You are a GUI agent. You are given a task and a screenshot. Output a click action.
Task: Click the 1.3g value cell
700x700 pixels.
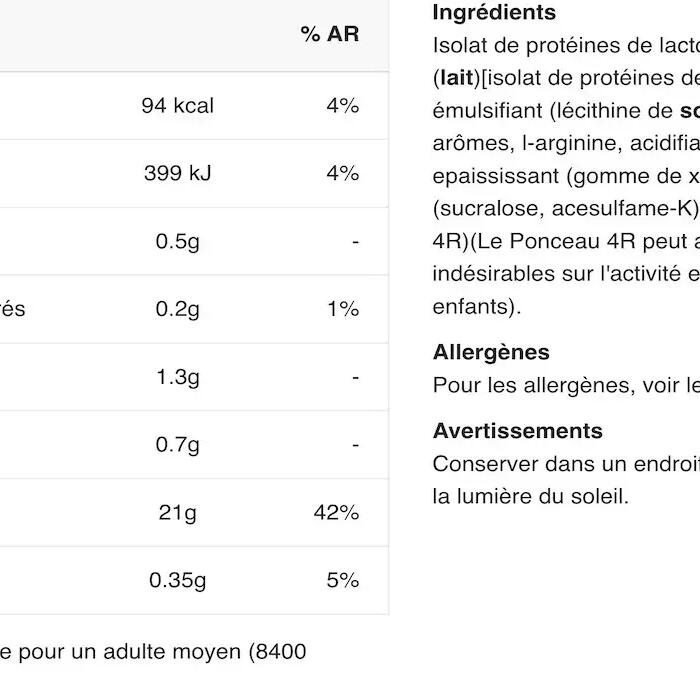177,377
